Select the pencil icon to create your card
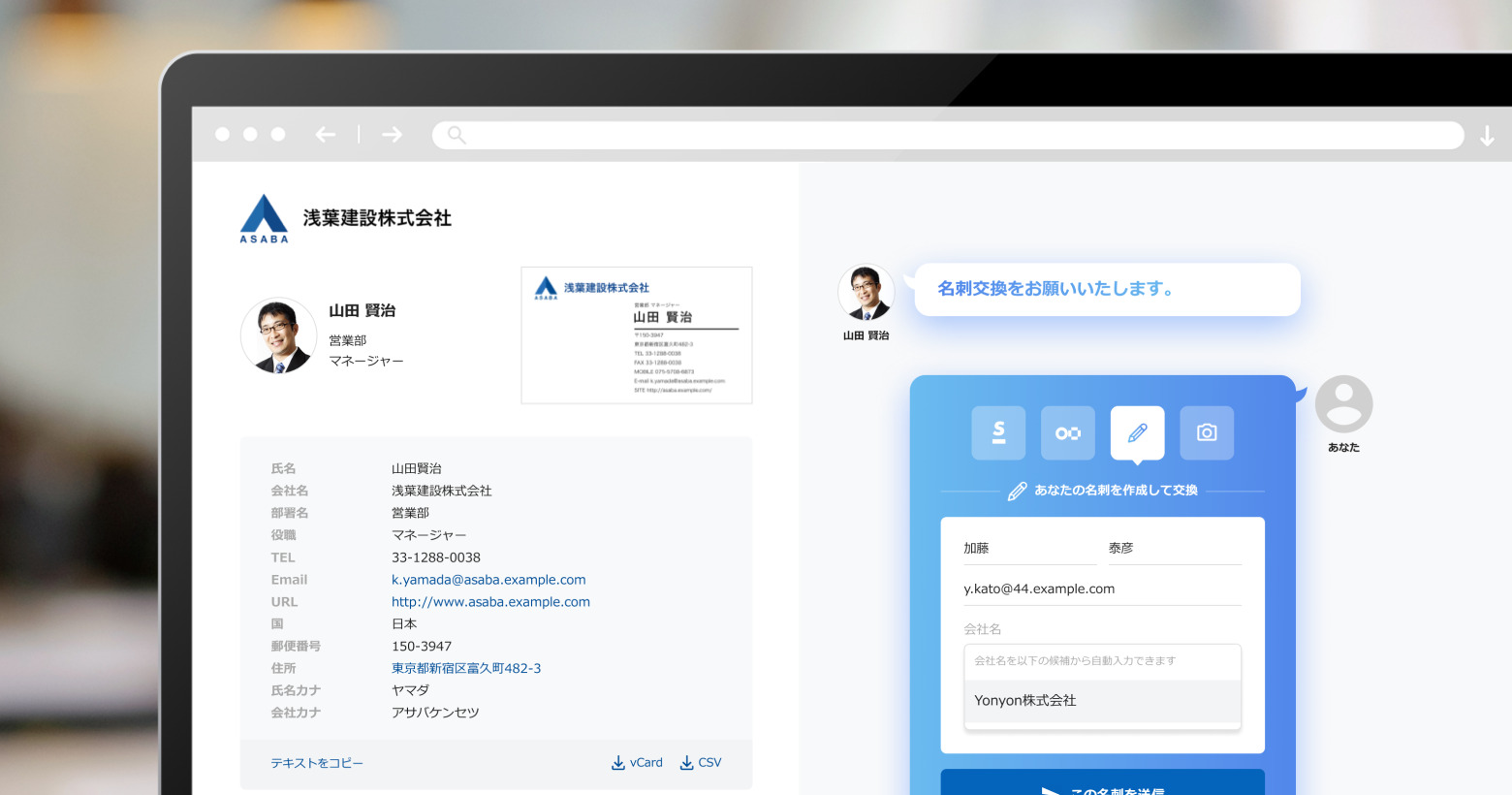 click(1137, 433)
